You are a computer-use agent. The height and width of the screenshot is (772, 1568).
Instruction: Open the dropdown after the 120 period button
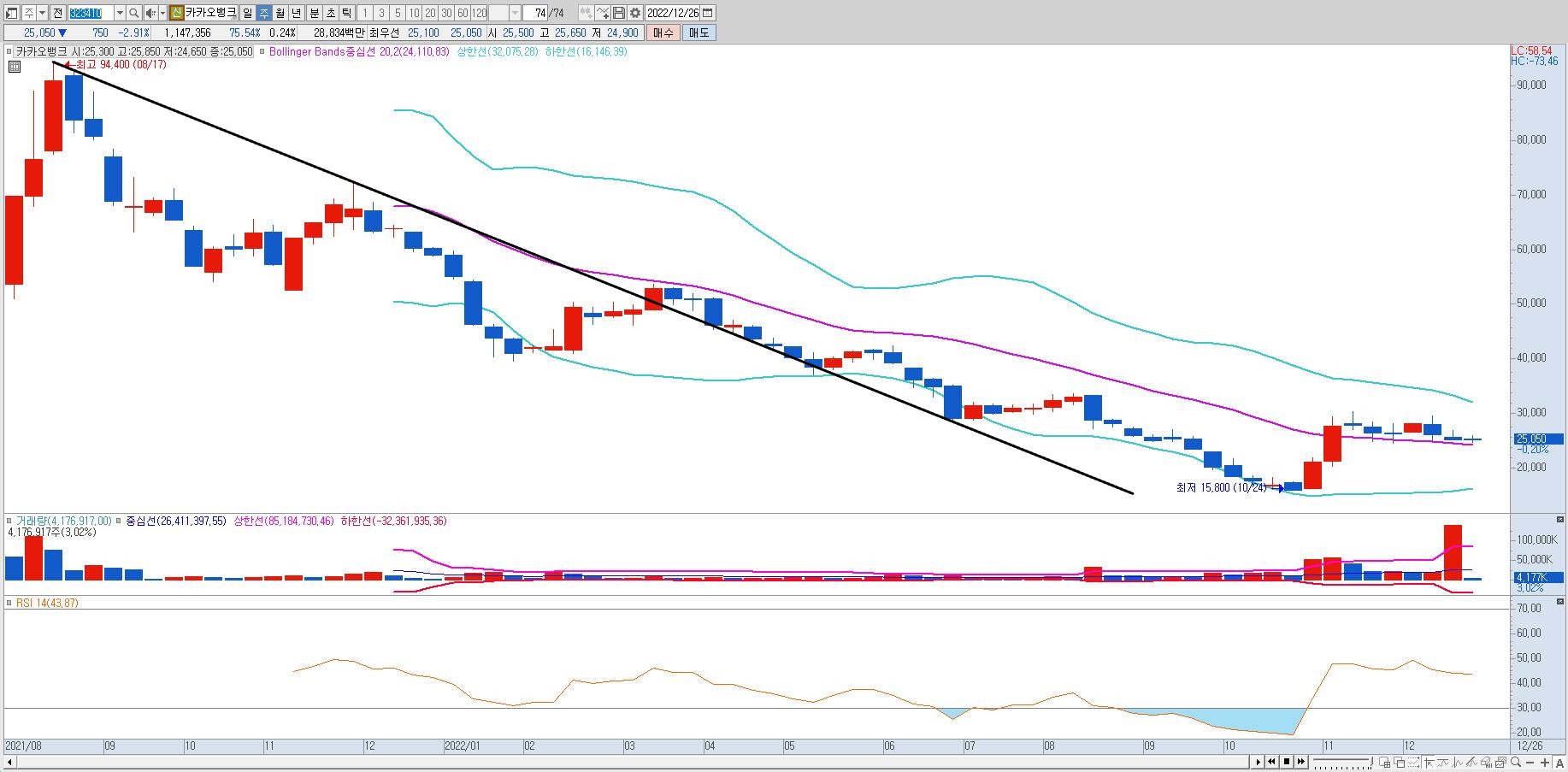516,13
